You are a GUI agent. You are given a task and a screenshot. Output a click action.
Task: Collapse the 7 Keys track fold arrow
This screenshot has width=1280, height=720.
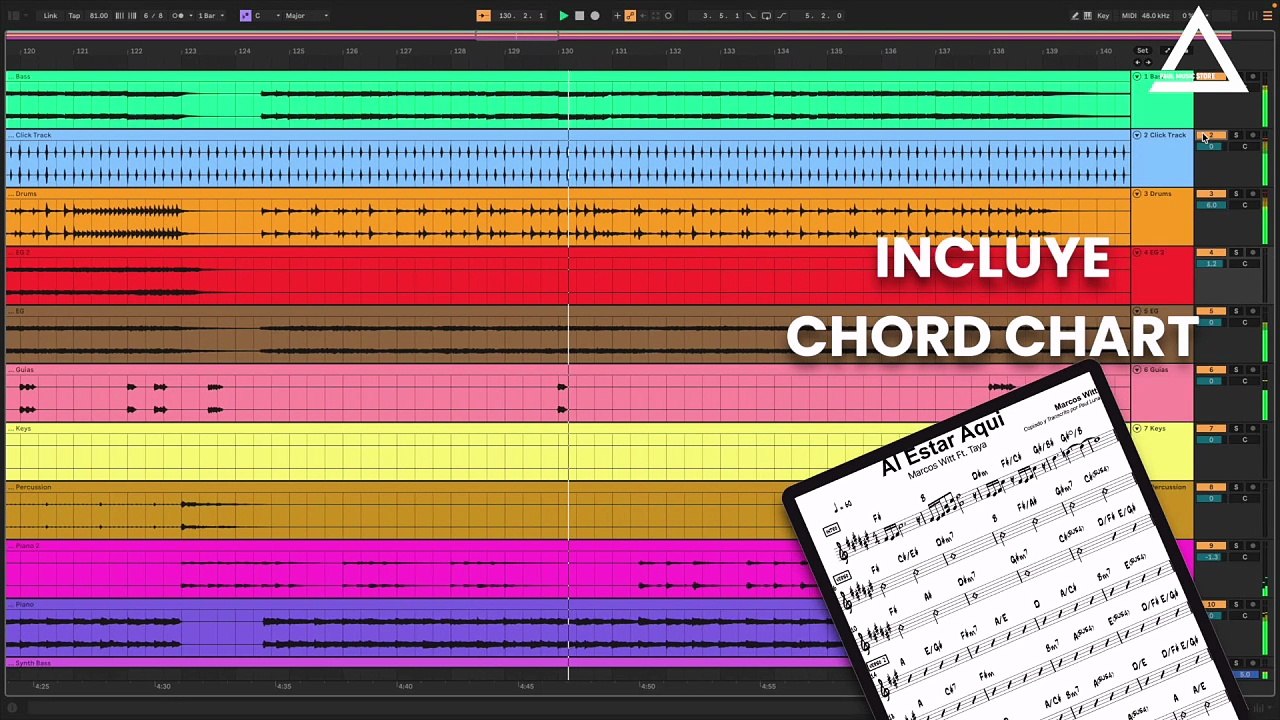pos(1137,429)
